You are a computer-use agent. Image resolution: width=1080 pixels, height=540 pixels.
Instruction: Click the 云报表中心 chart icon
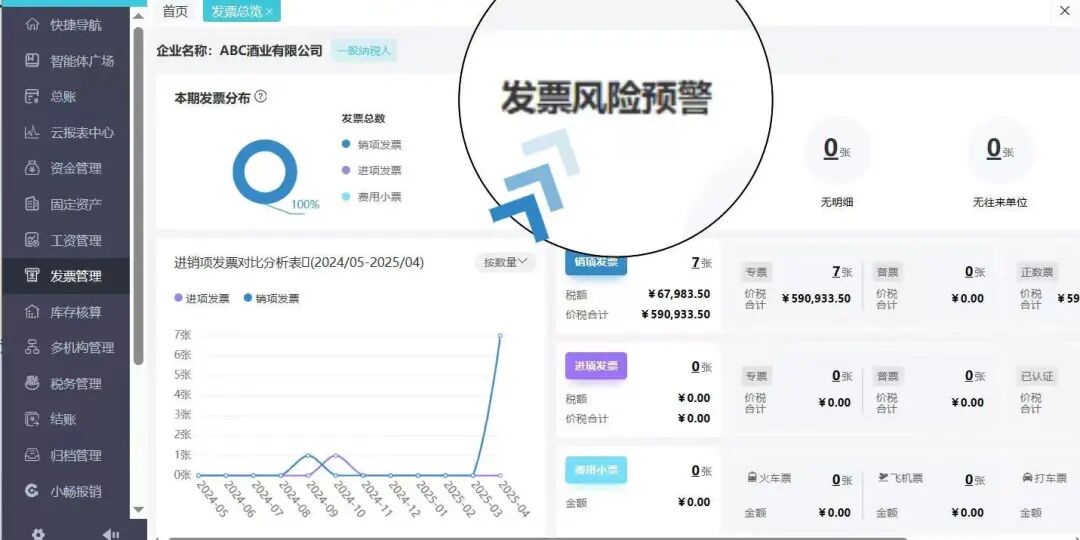click(32, 132)
